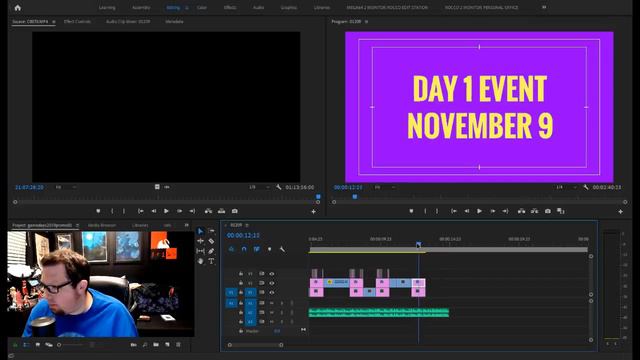Click Overwrite in the Source monitor
Viewport: 640px width, 360px height.
click(x=221, y=211)
